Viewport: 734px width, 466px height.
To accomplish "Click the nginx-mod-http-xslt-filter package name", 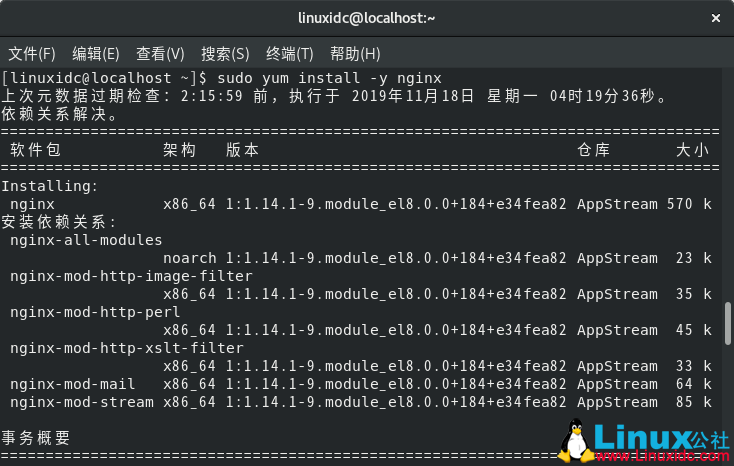I will (x=127, y=348).
